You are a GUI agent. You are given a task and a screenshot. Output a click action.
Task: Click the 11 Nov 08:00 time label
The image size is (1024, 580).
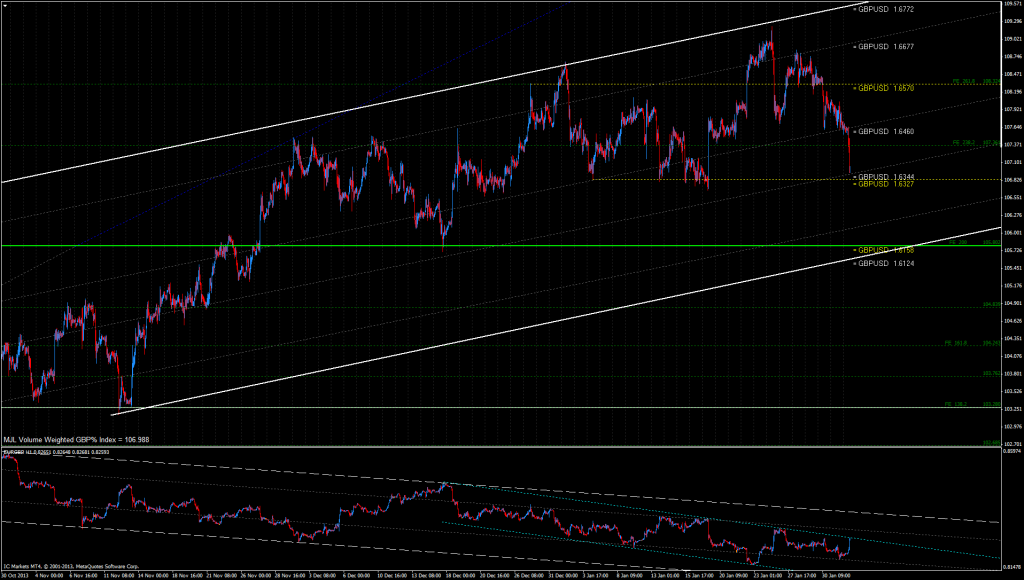click(119, 575)
